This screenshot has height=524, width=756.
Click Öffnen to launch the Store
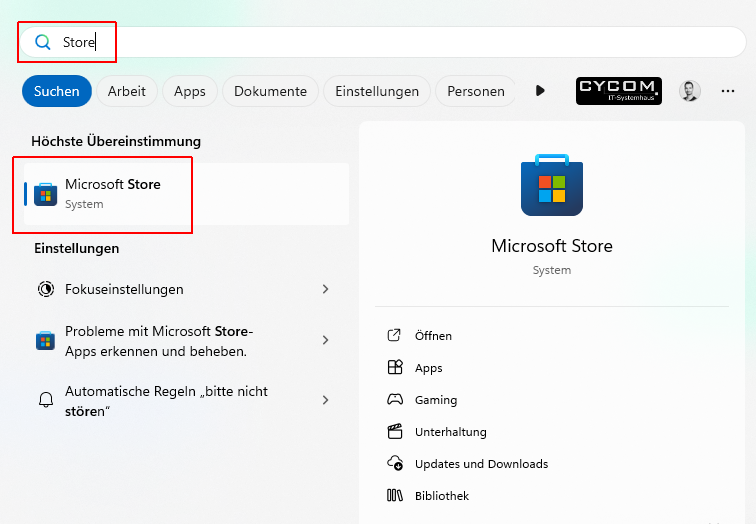[x=433, y=336]
